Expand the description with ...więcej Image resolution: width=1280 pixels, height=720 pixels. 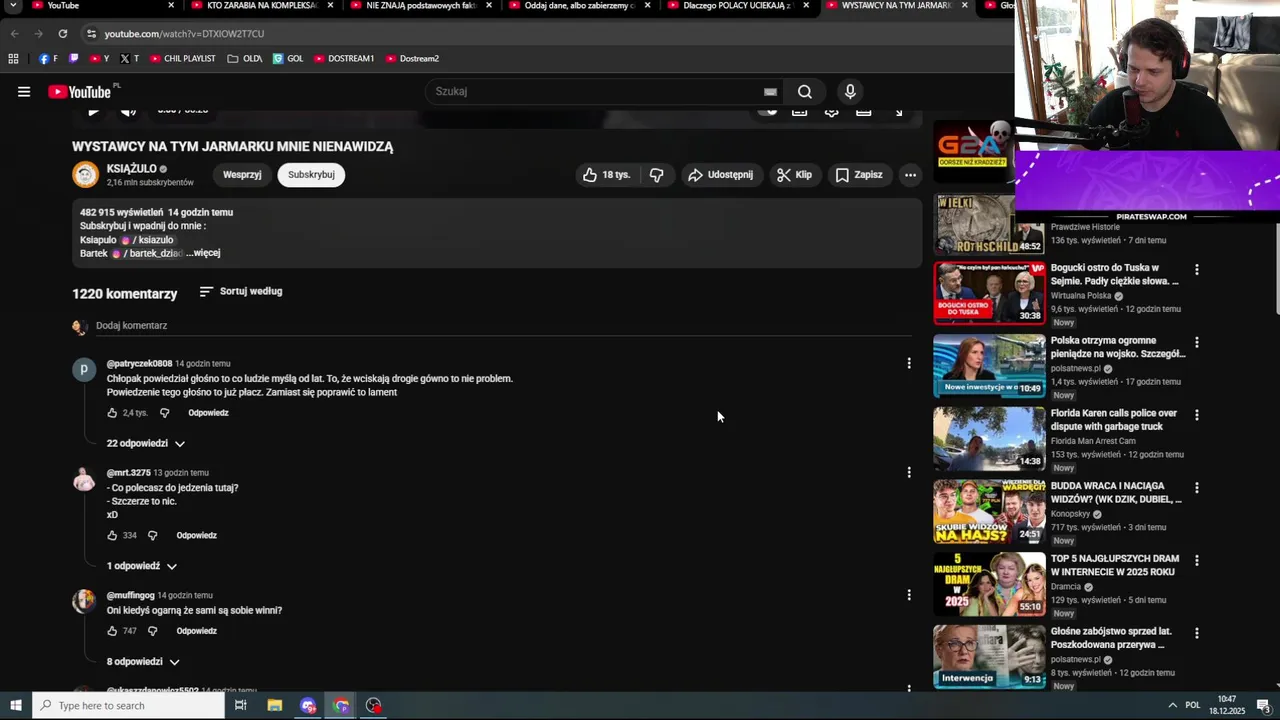click(203, 254)
